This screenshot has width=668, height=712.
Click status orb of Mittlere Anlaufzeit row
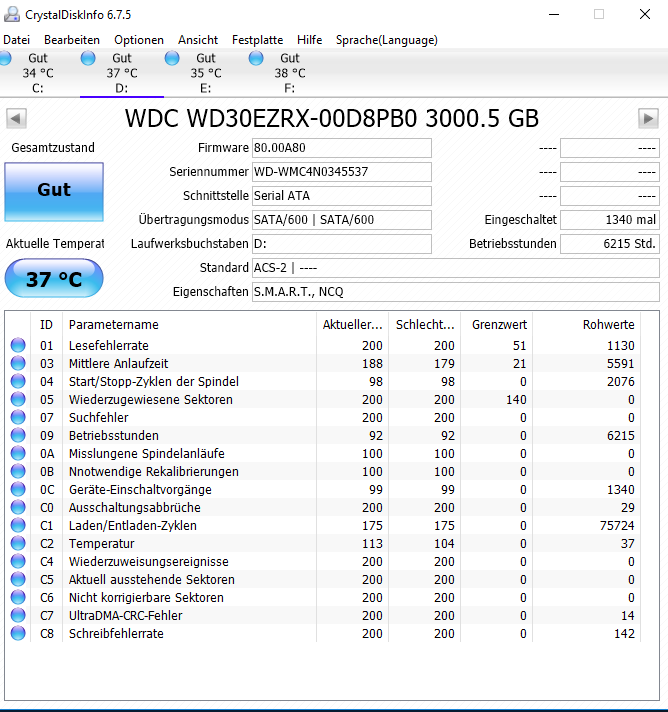tap(18, 363)
